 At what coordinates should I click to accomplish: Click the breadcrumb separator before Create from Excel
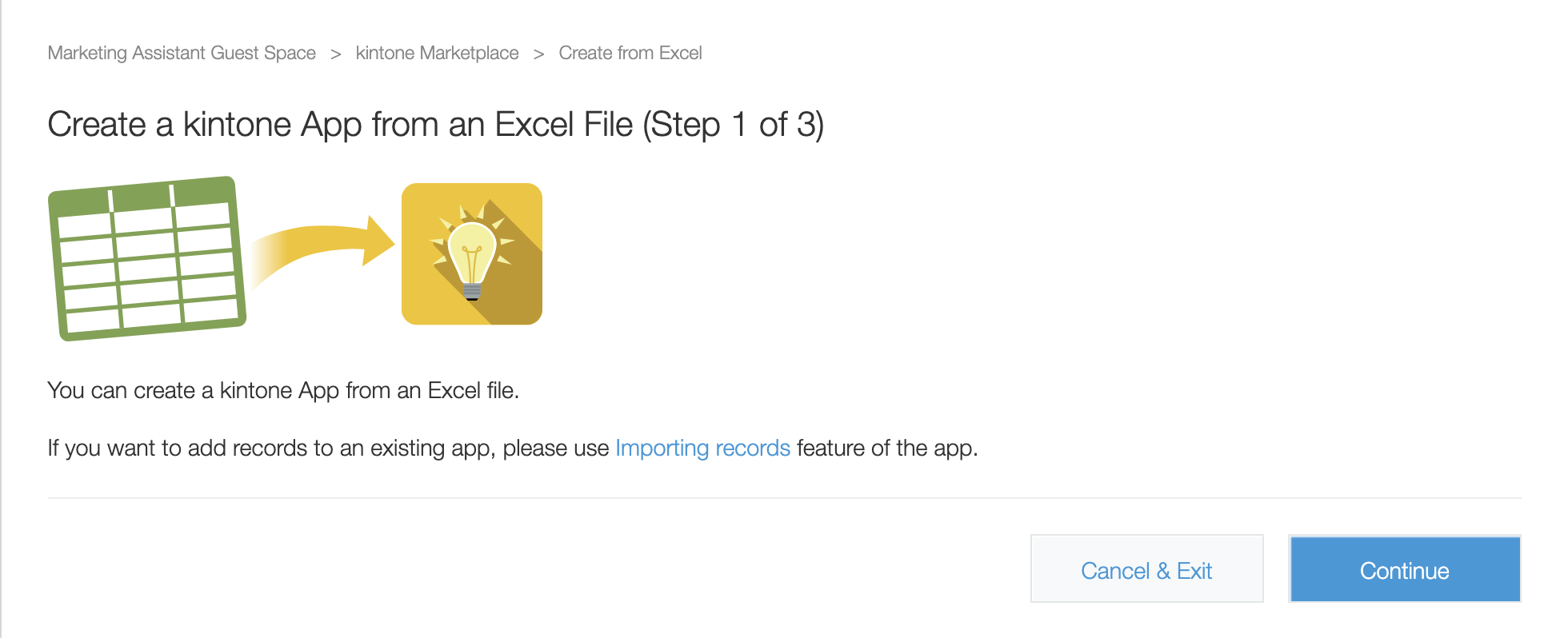coord(539,54)
